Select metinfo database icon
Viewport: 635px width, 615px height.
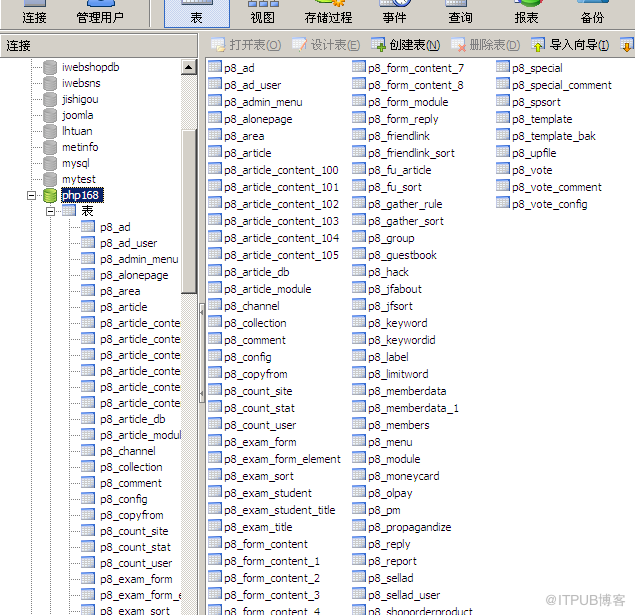pyautogui.click(x=50, y=147)
